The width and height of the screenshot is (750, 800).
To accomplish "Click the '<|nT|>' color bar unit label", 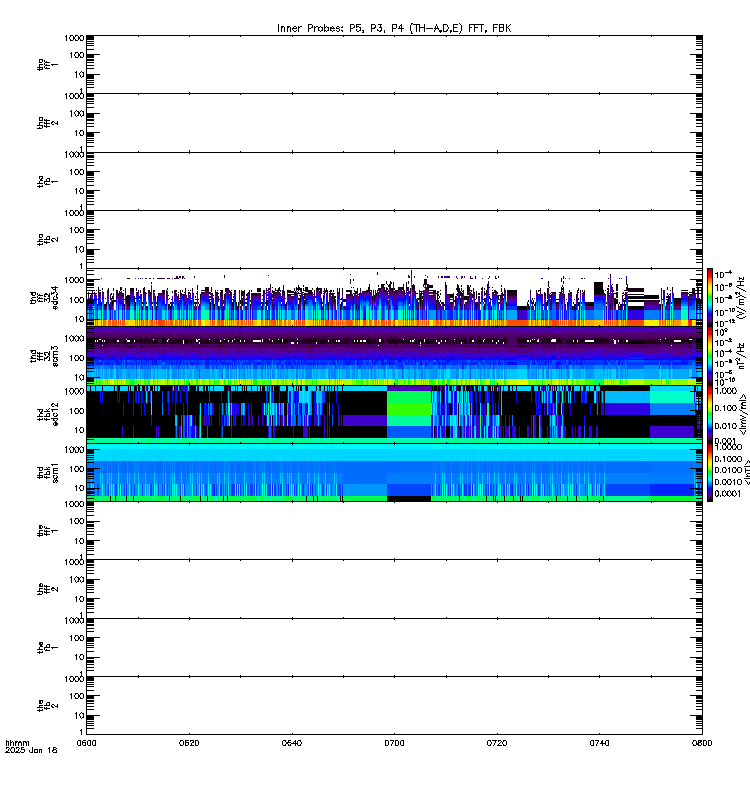I will point(747,472).
